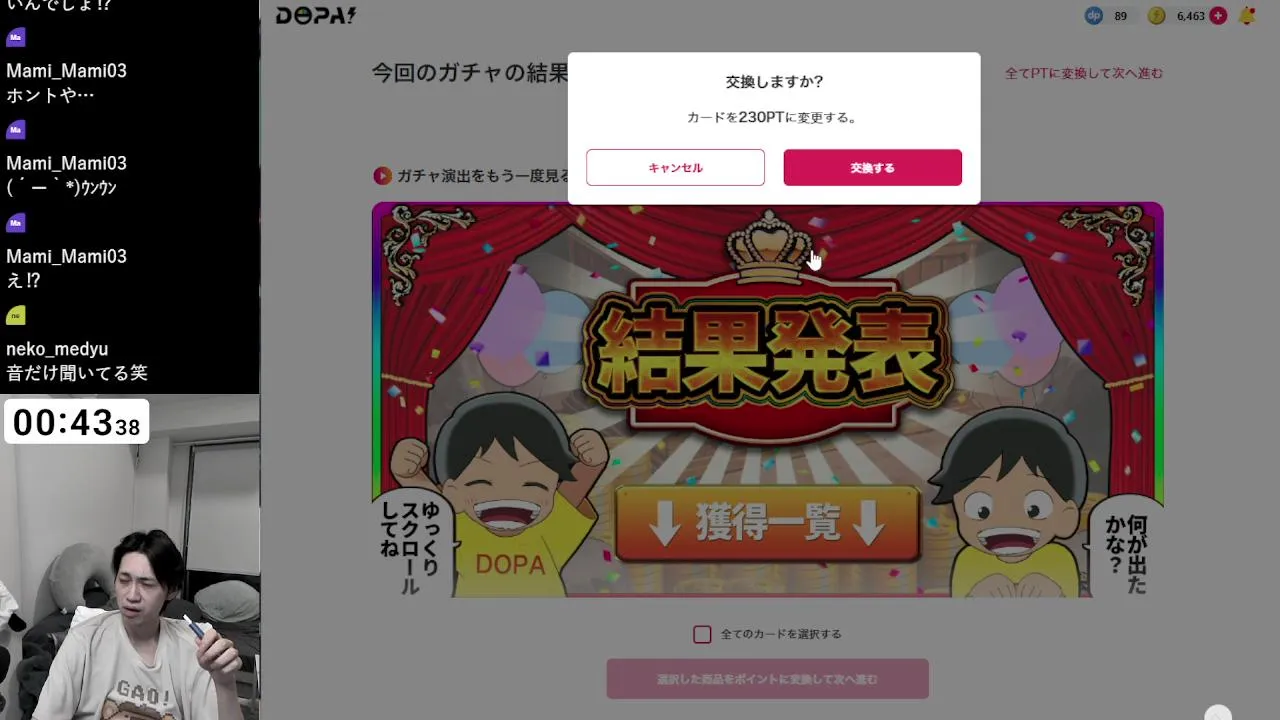Click the blue dp points icon
Screen dimensions: 1280x720
click(x=1094, y=16)
